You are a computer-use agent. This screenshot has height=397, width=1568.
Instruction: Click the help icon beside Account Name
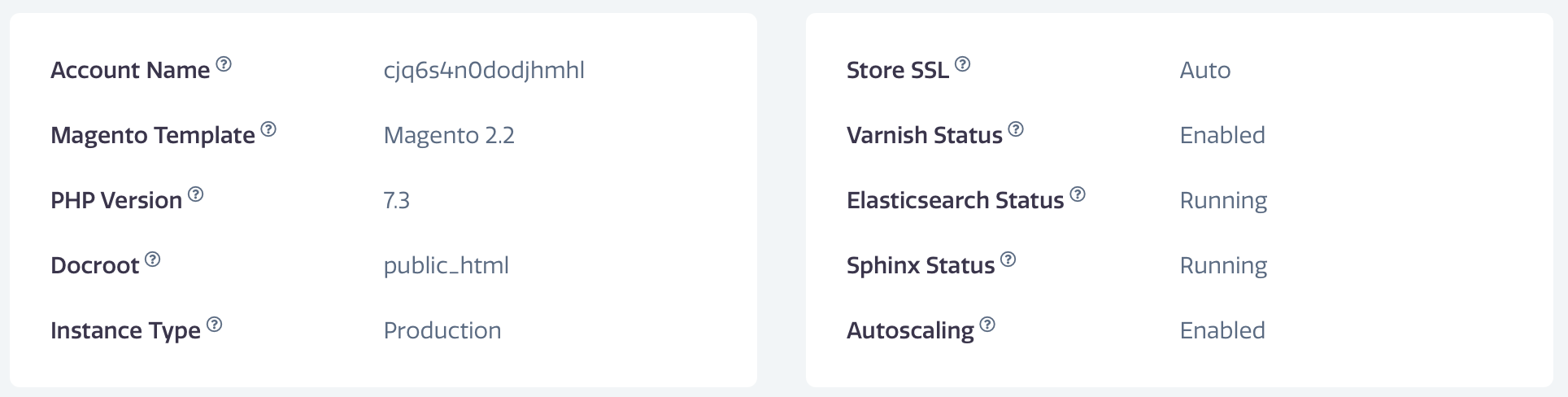[x=224, y=64]
